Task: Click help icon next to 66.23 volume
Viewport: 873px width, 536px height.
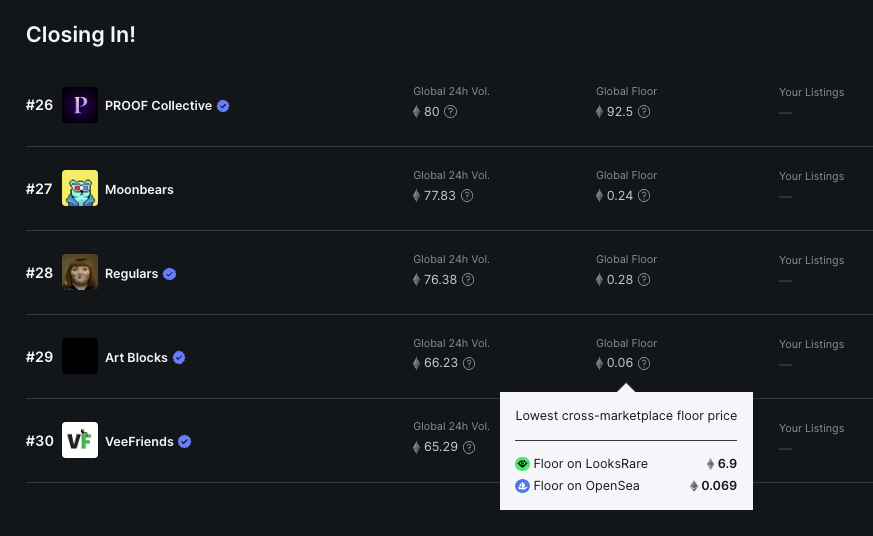Action: click(469, 363)
